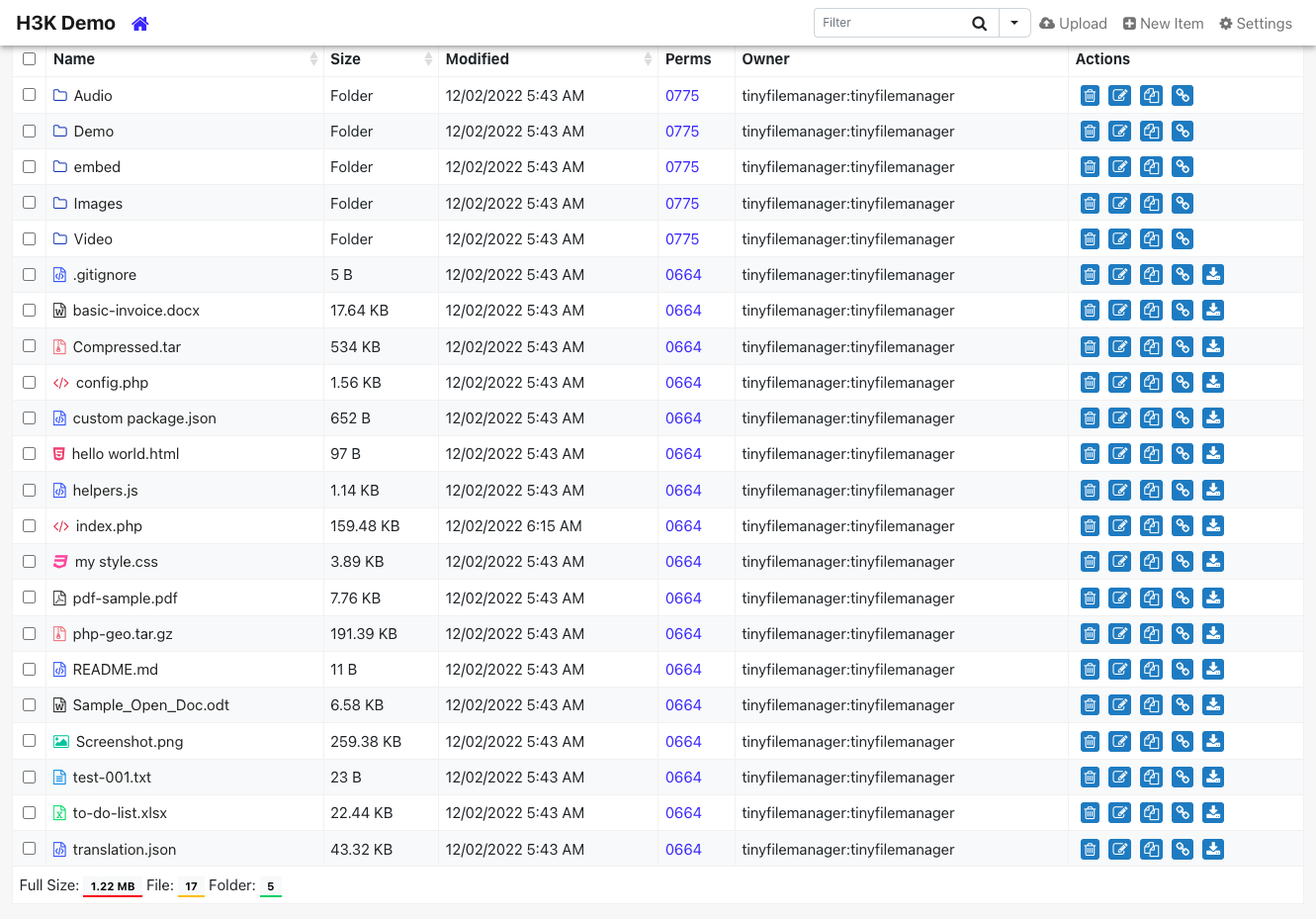Open direct link icon for helpers.js
Viewport: 1316px width, 919px height.
point(1183,491)
